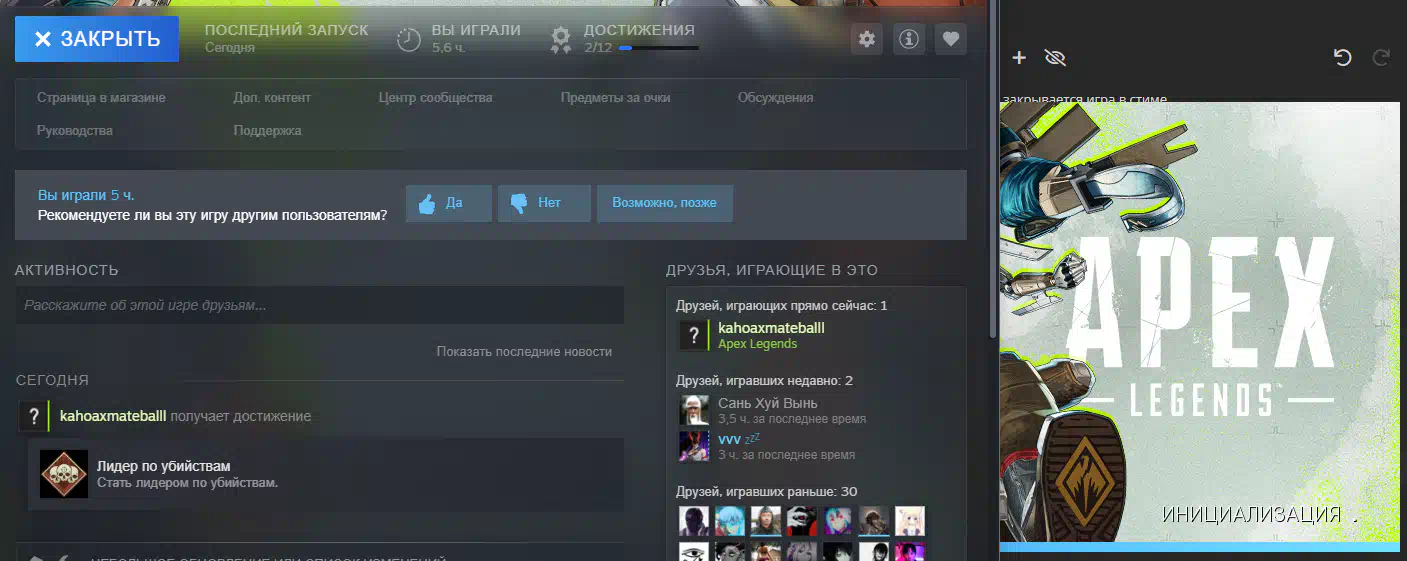Open Поддержка link

tap(267, 131)
